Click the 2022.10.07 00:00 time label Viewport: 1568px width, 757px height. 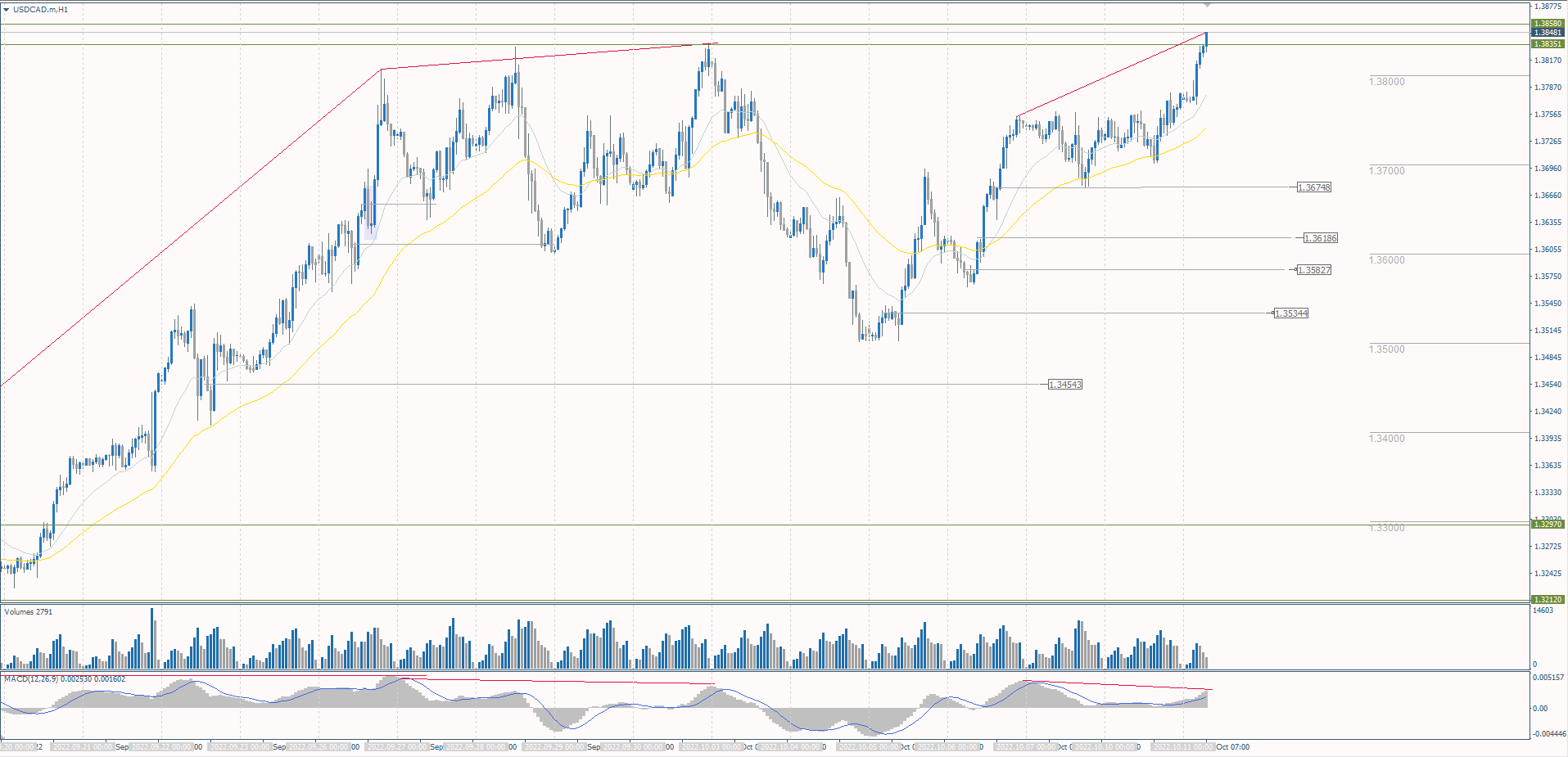click(x=1027, y=747)
